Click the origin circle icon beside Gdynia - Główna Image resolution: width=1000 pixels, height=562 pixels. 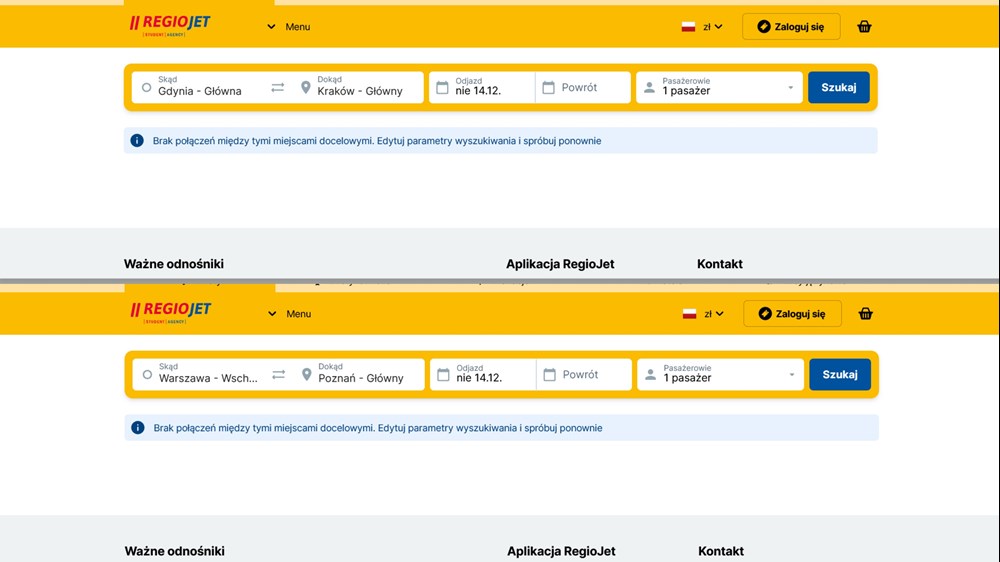point(146,88)
